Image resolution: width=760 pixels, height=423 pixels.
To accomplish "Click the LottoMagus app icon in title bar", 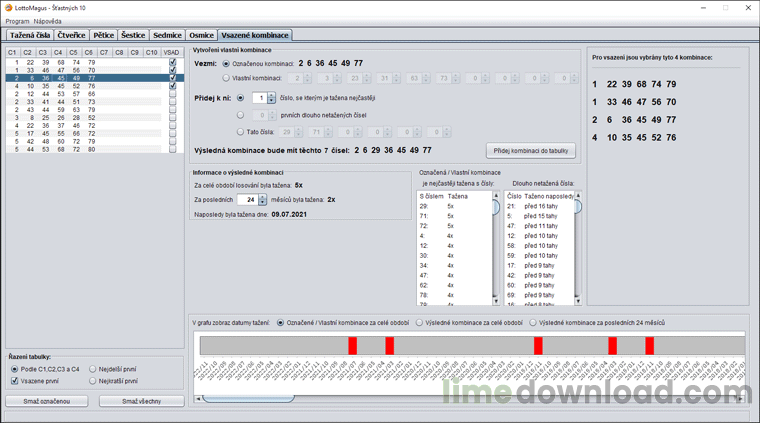I will (x=9, y=8).
